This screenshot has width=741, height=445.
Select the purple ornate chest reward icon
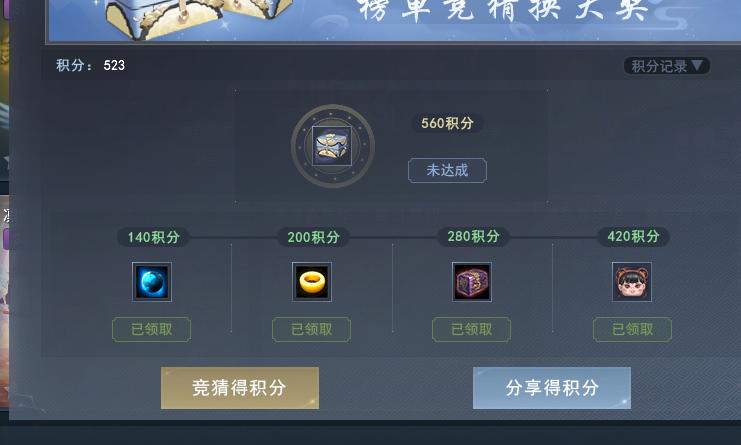472,282
